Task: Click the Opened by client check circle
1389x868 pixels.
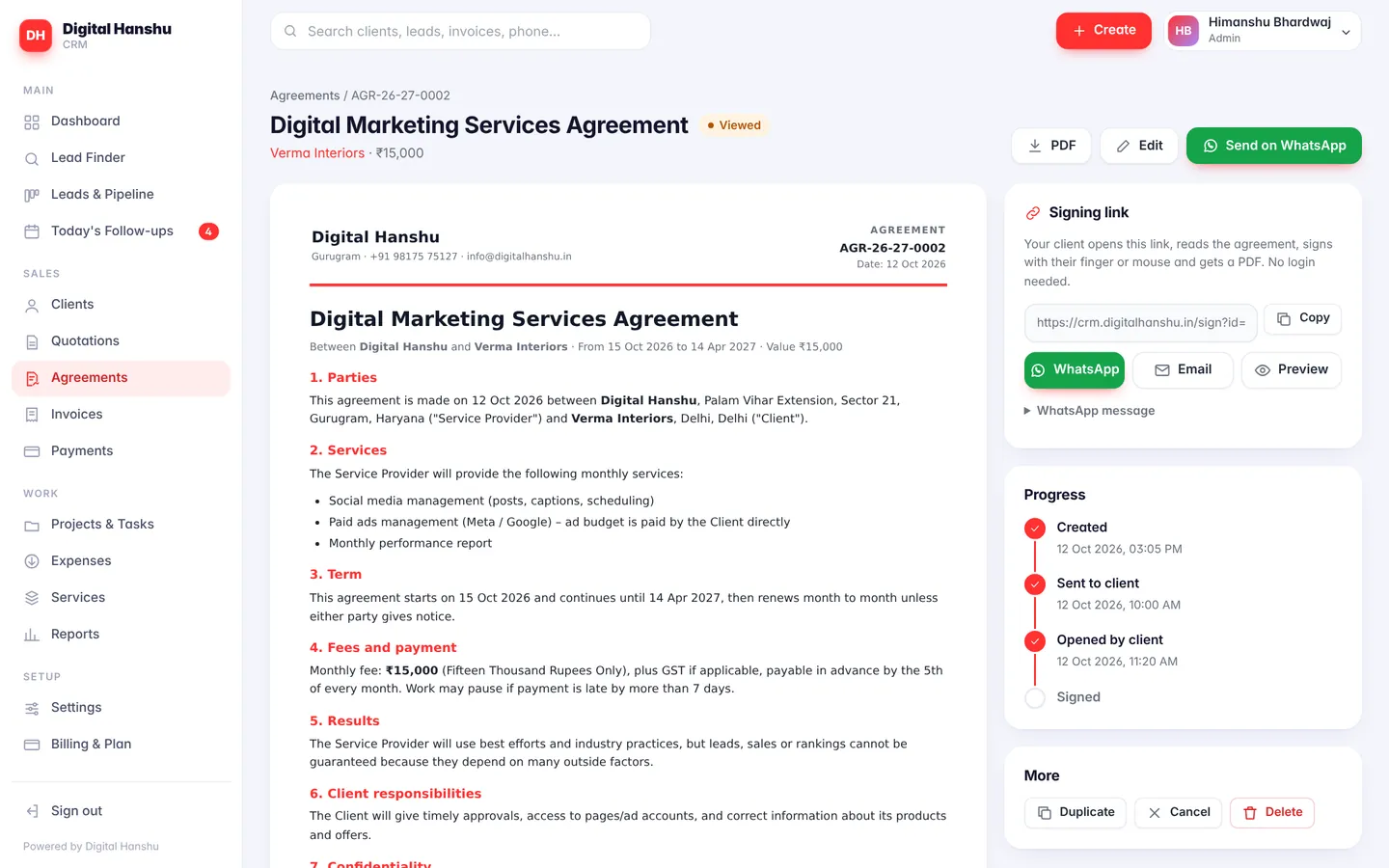Action: tap(1035, 641)
